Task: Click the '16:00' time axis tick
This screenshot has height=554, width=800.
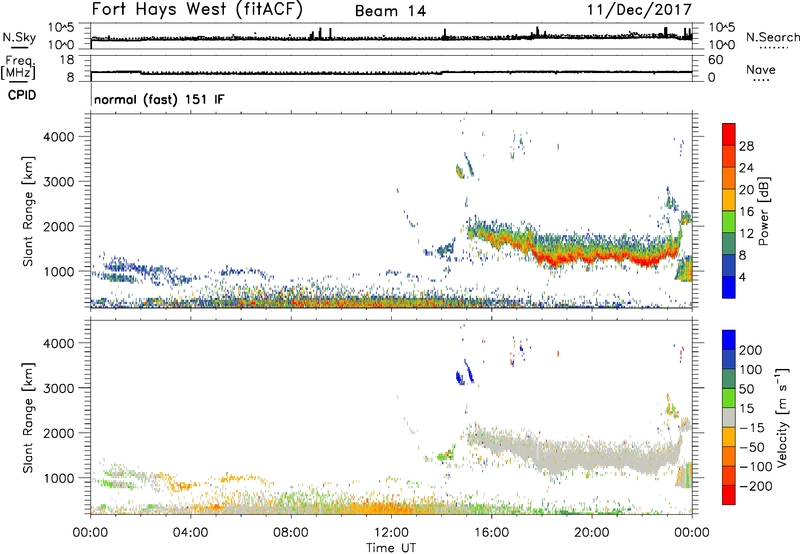Action: click(x=491, y=533)
